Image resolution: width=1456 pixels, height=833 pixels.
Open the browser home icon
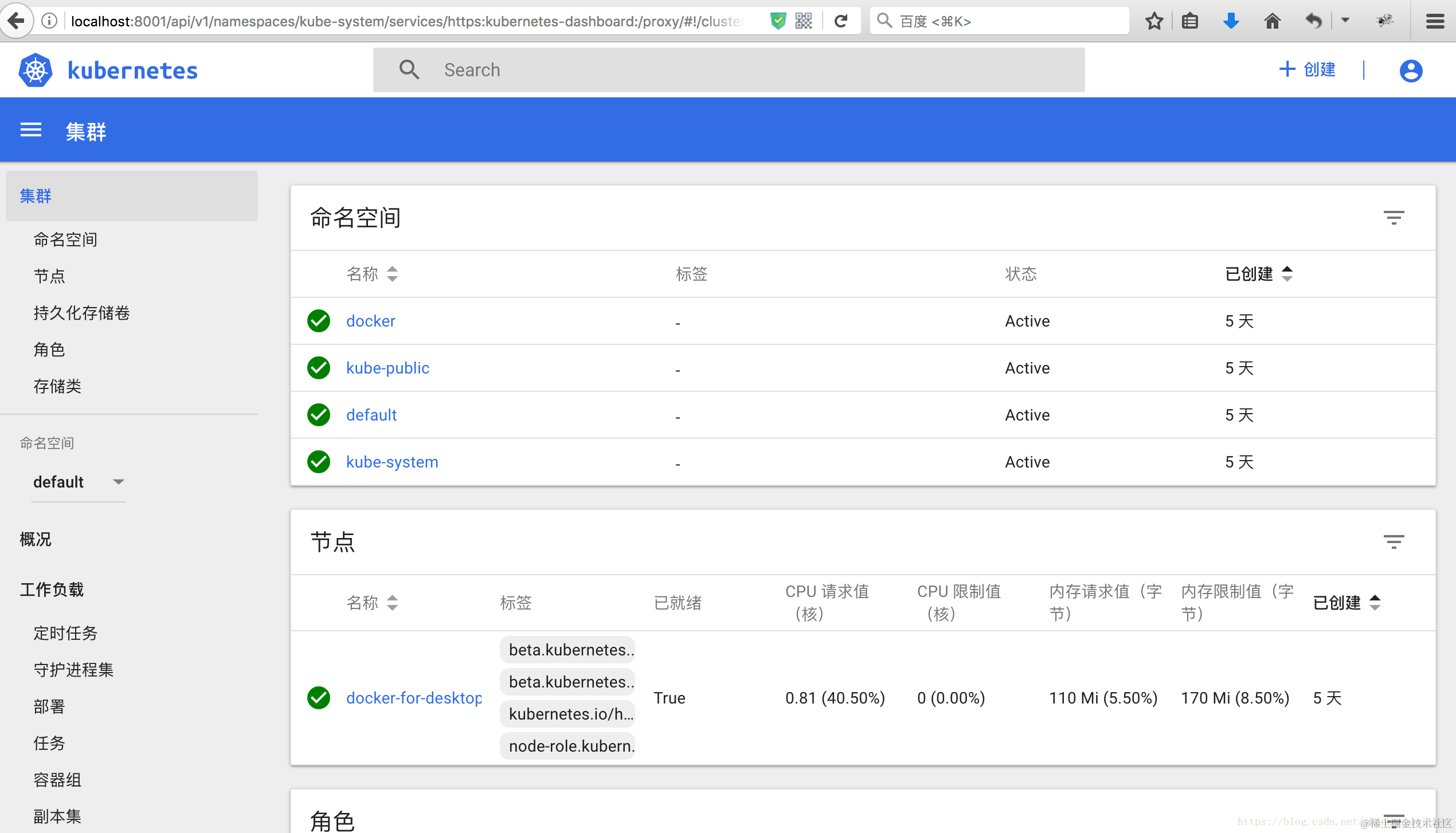coord(1272,21)
